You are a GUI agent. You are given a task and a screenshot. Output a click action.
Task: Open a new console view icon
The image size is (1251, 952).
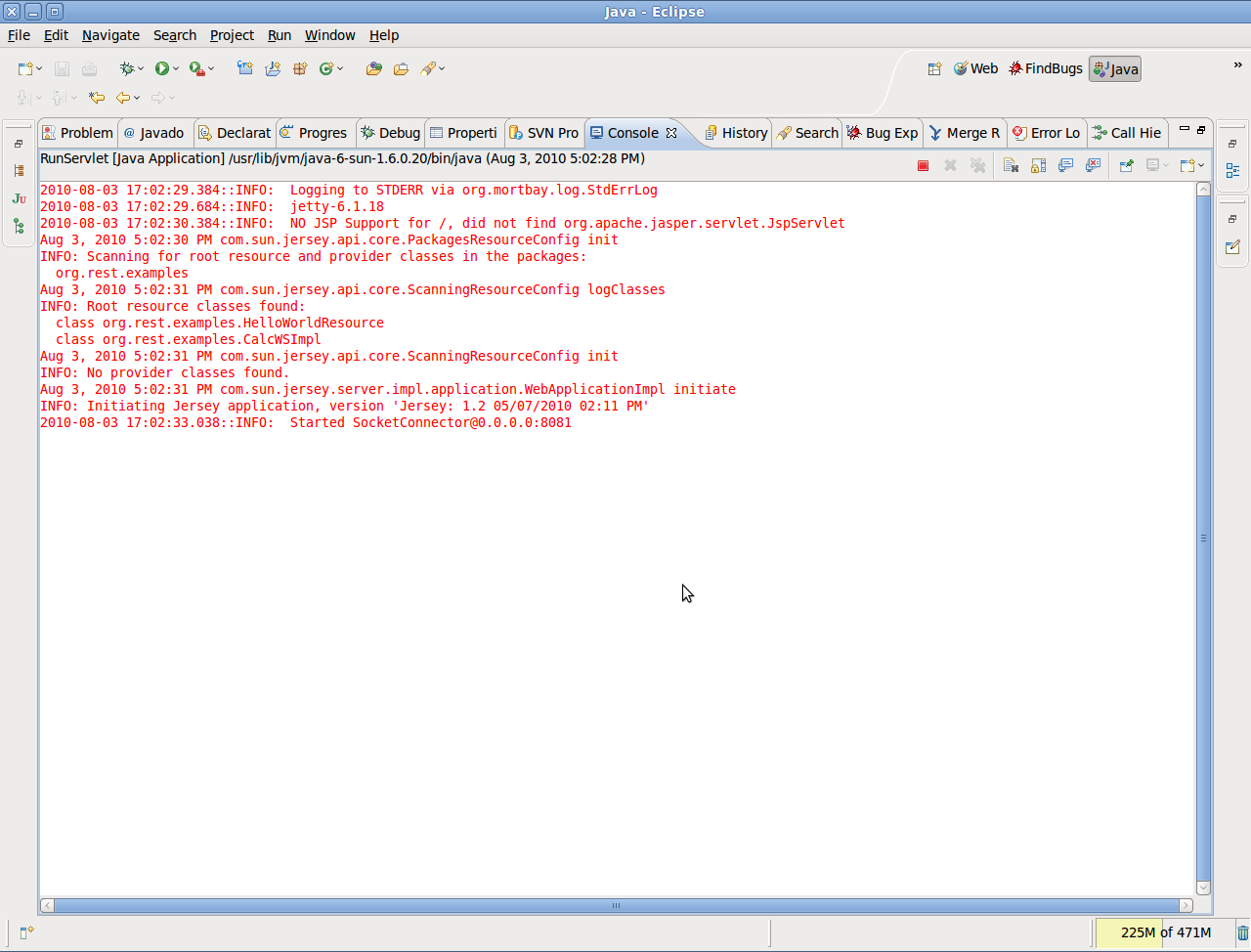[1186, 166]
